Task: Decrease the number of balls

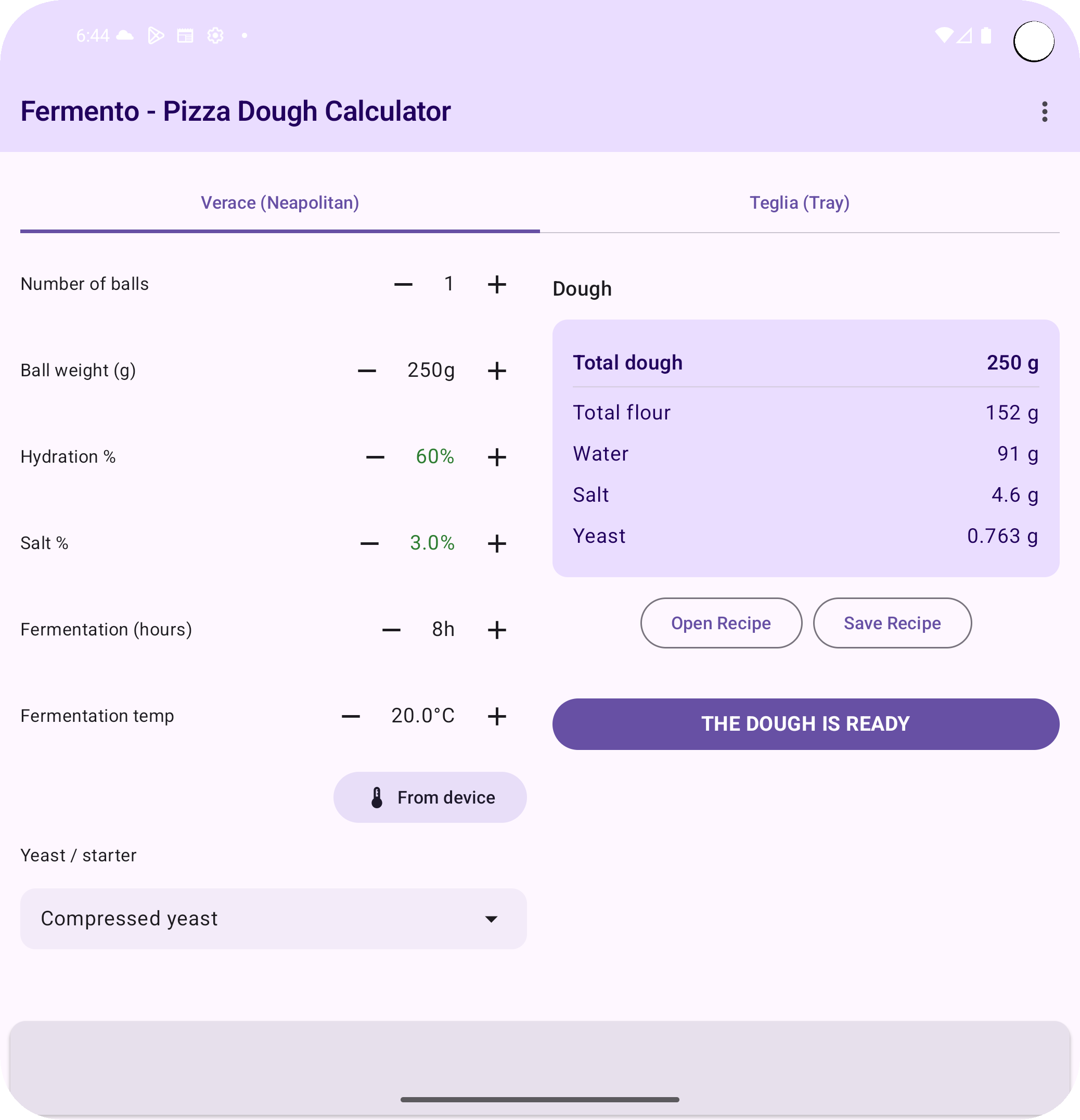Action: point(403,284)
